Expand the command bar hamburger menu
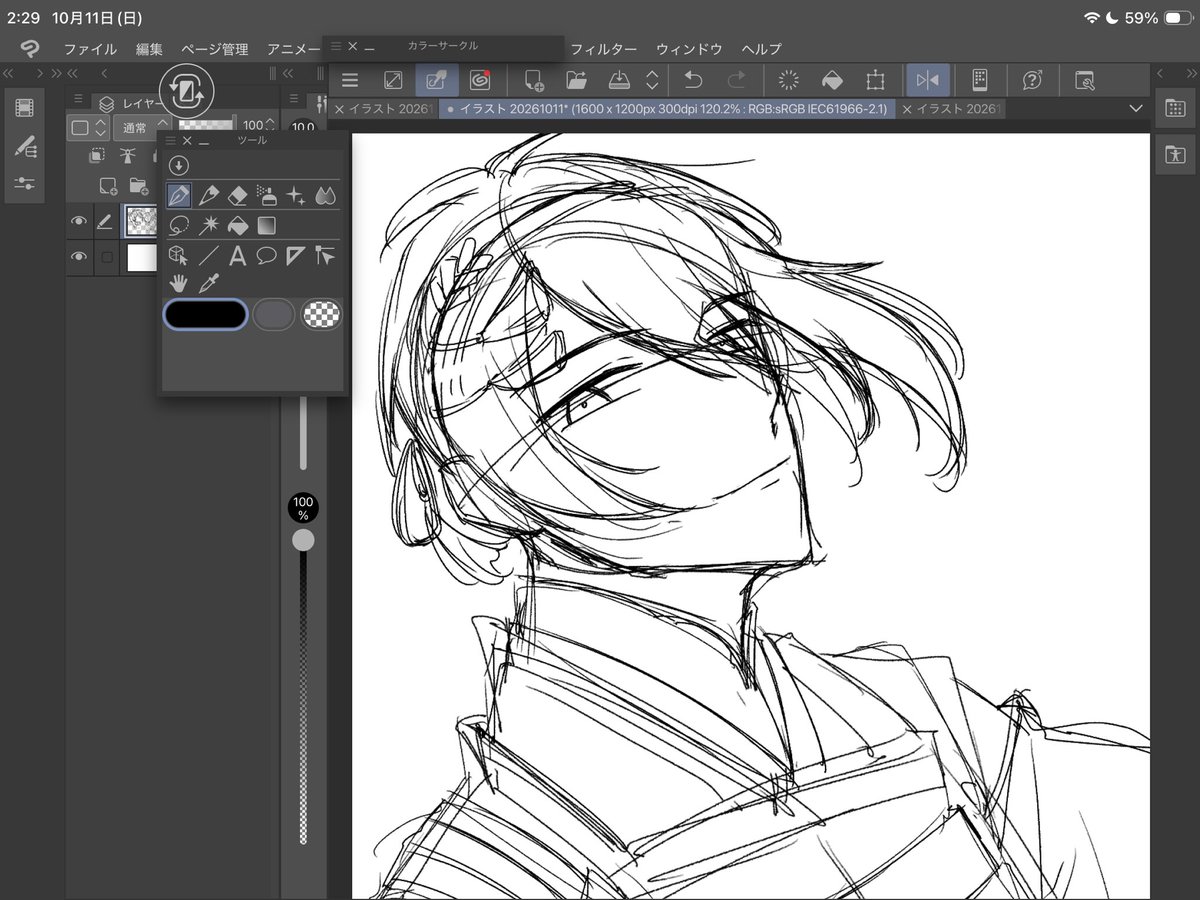Image resolution: width=1200 pixels, height=900 pixels. tap(350, 81)
